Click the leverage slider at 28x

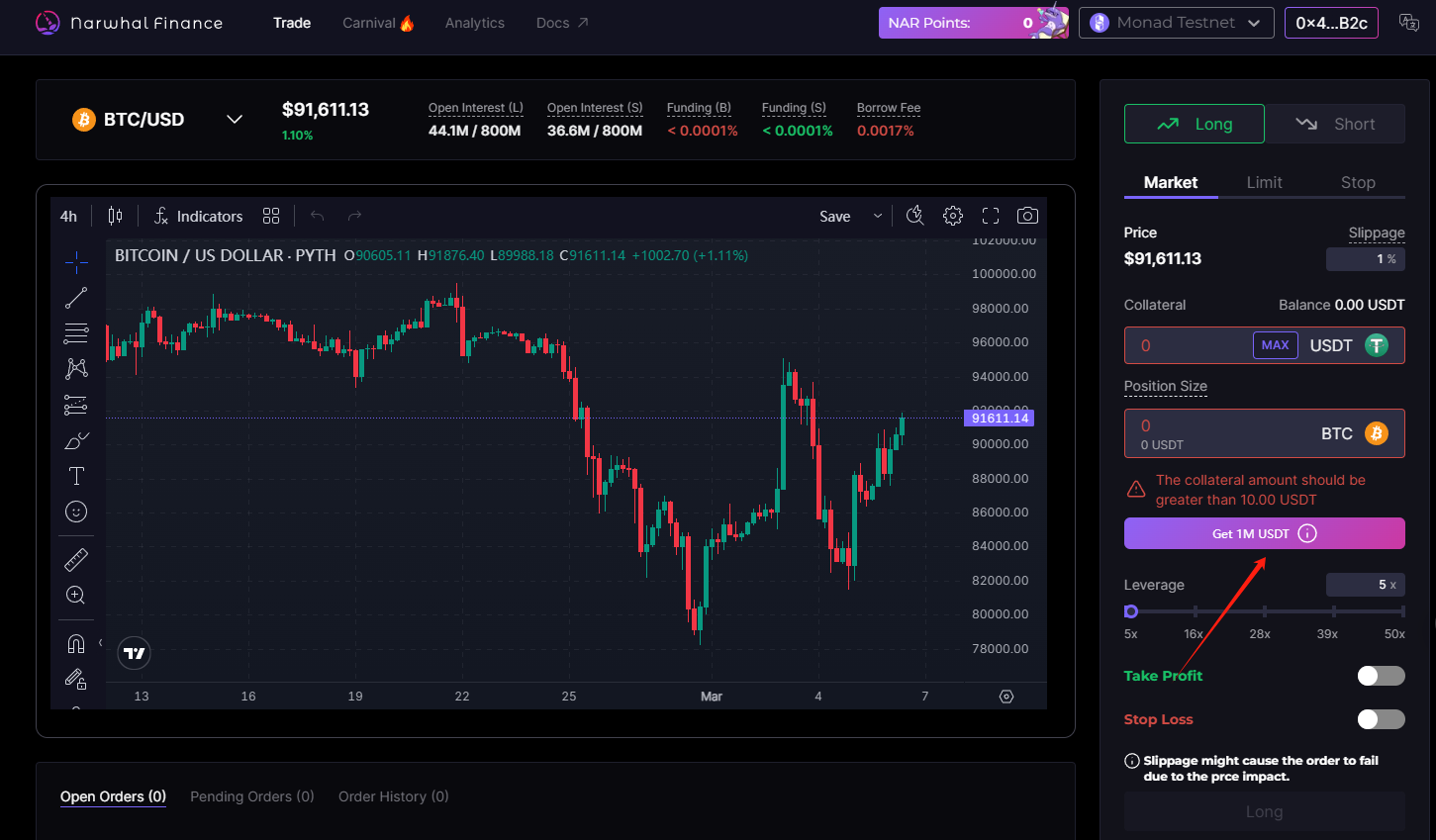click(x=1264, y=611)
